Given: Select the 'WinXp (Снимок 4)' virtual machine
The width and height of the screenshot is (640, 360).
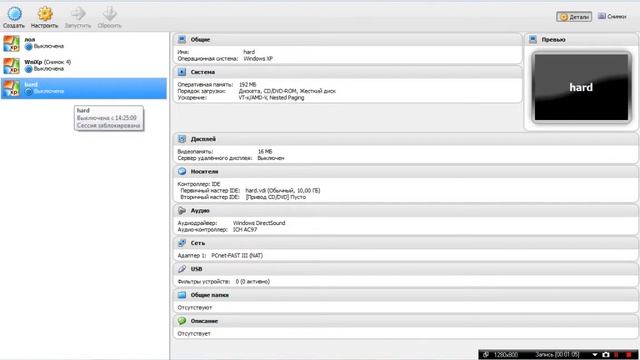Looking at the screenshot, I should pyautogui.click(x=84, y=66).
